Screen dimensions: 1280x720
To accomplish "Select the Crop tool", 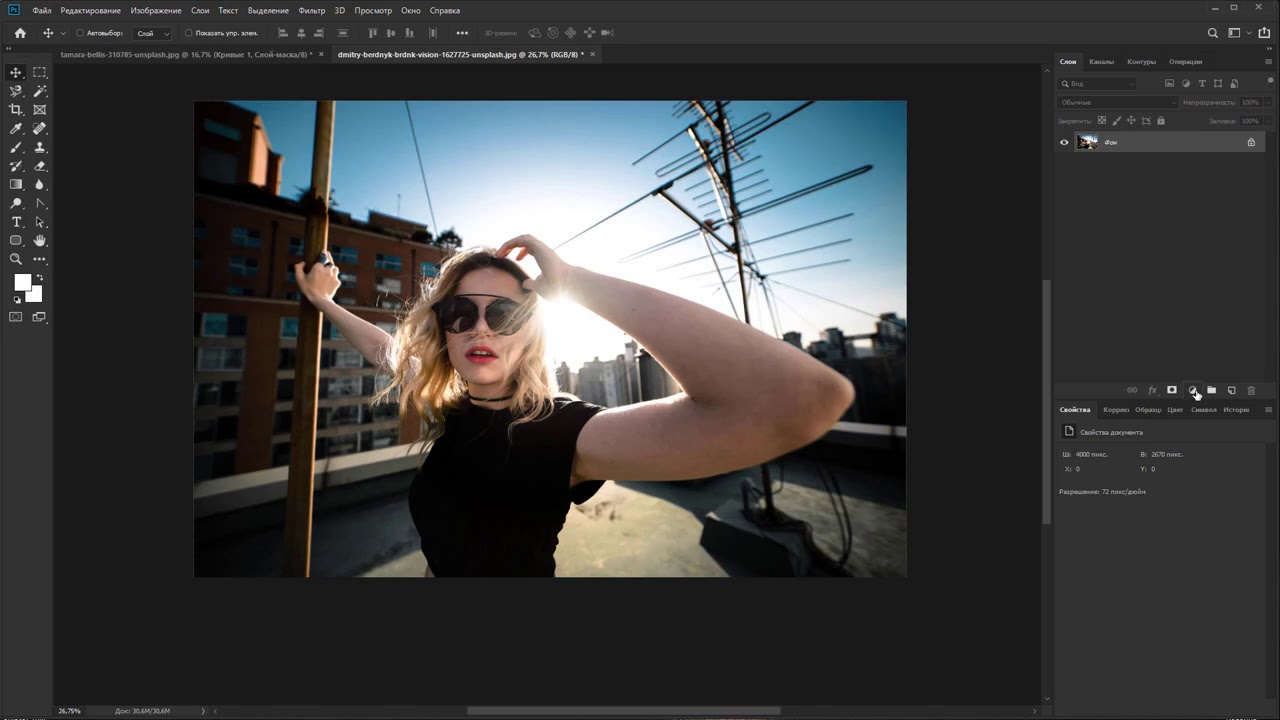I will (x=16, y=110).
